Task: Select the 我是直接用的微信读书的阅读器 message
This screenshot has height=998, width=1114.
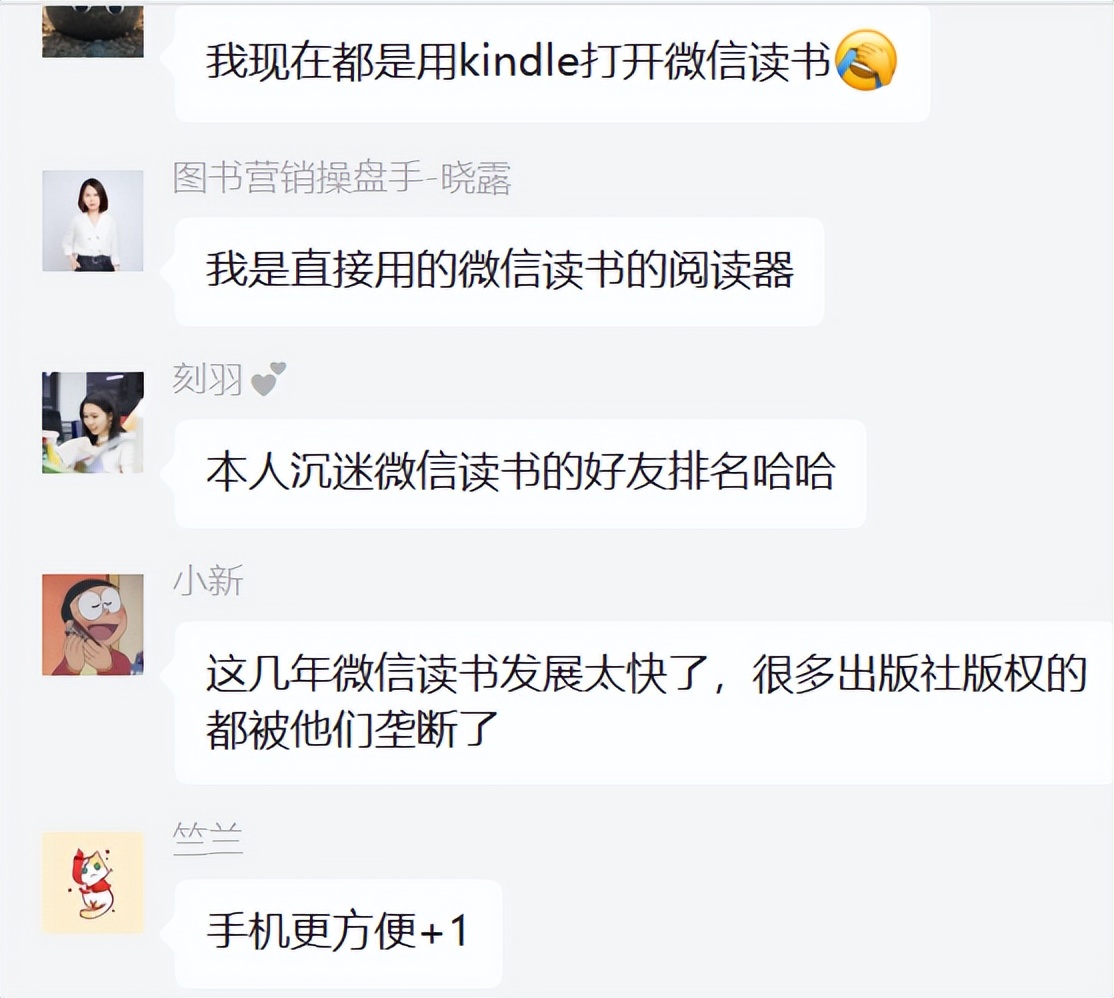Action: coord(499,271)
